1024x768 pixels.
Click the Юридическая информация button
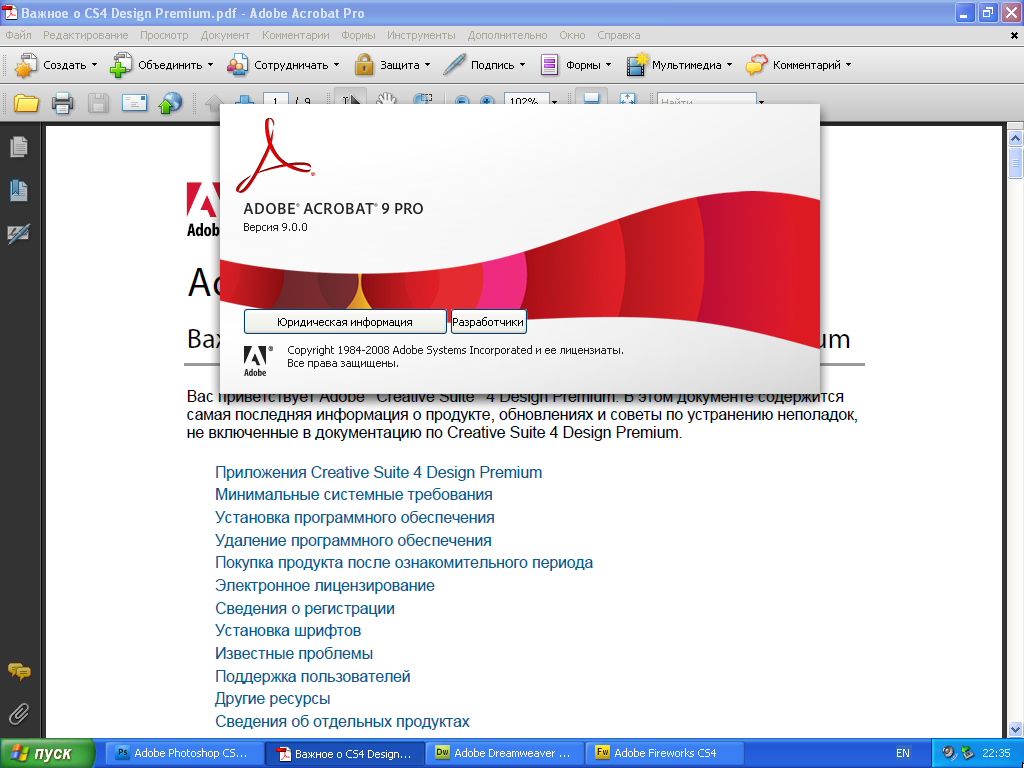[345, 322]
